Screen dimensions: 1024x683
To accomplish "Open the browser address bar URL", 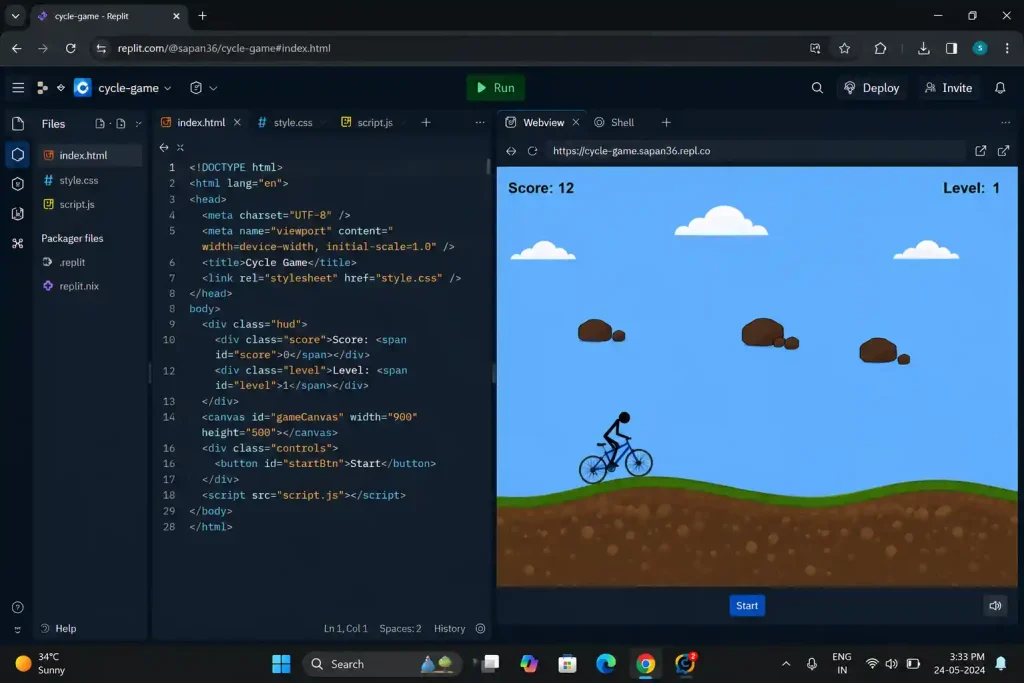I will click(x=224, y=48).
